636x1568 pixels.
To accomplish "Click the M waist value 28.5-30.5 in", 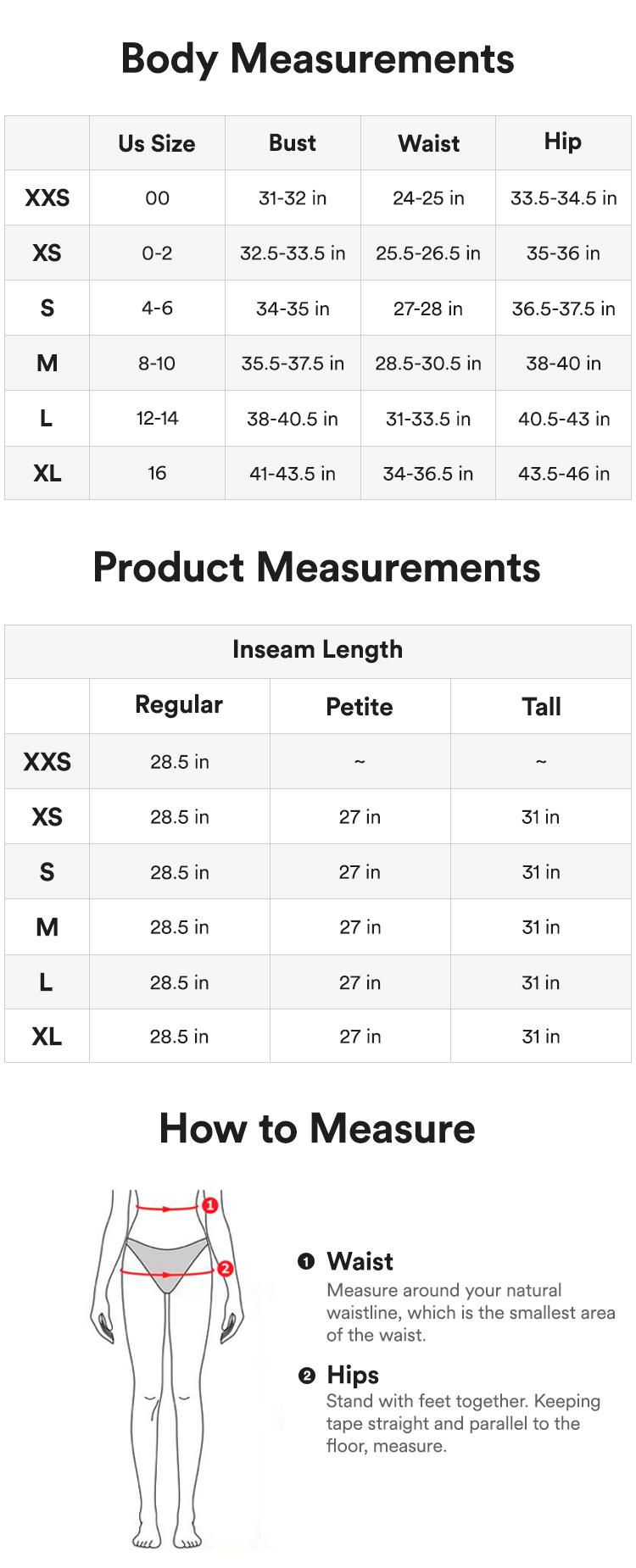I will 428,364.
